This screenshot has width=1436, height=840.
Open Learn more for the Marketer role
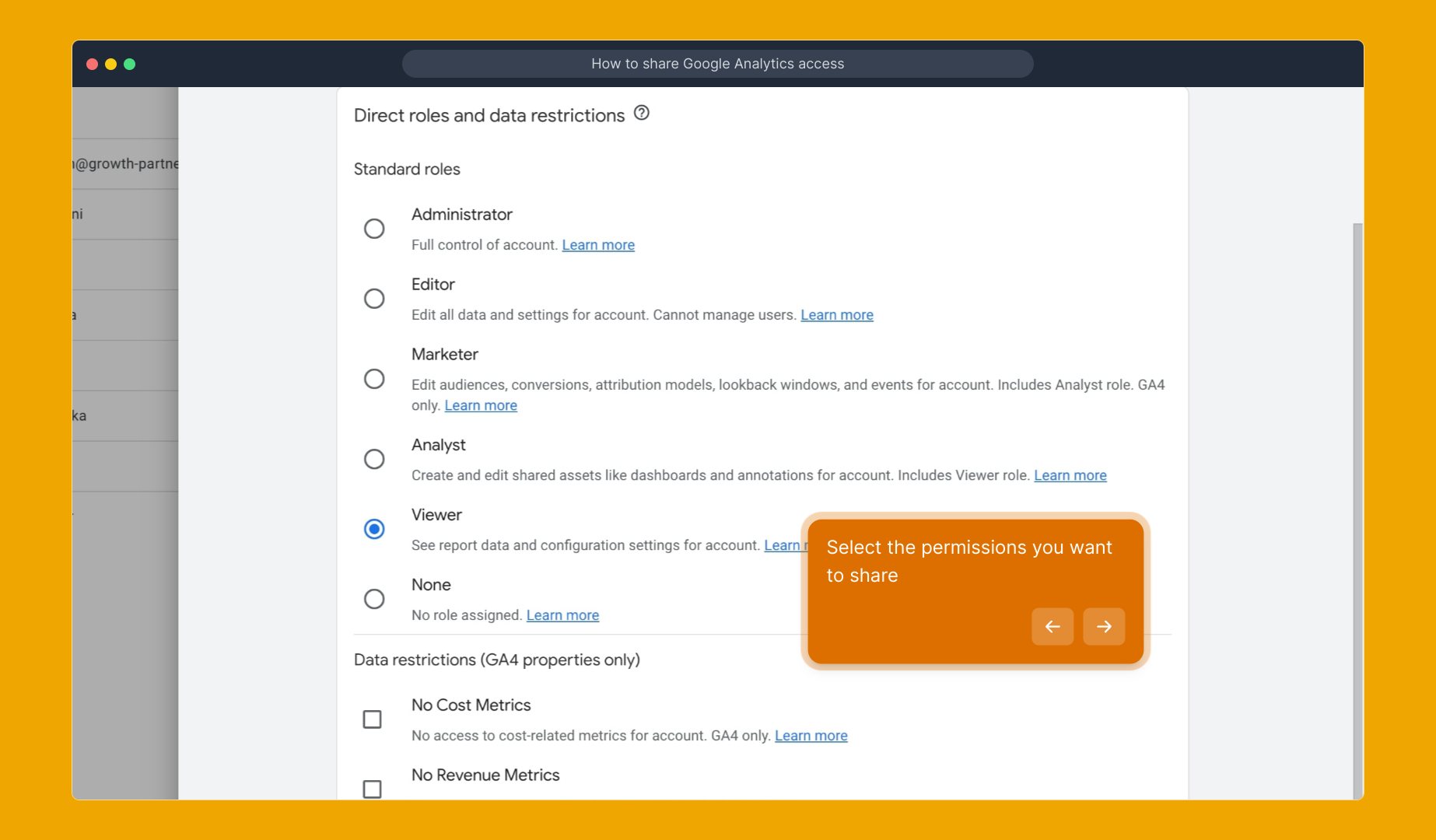480,404
